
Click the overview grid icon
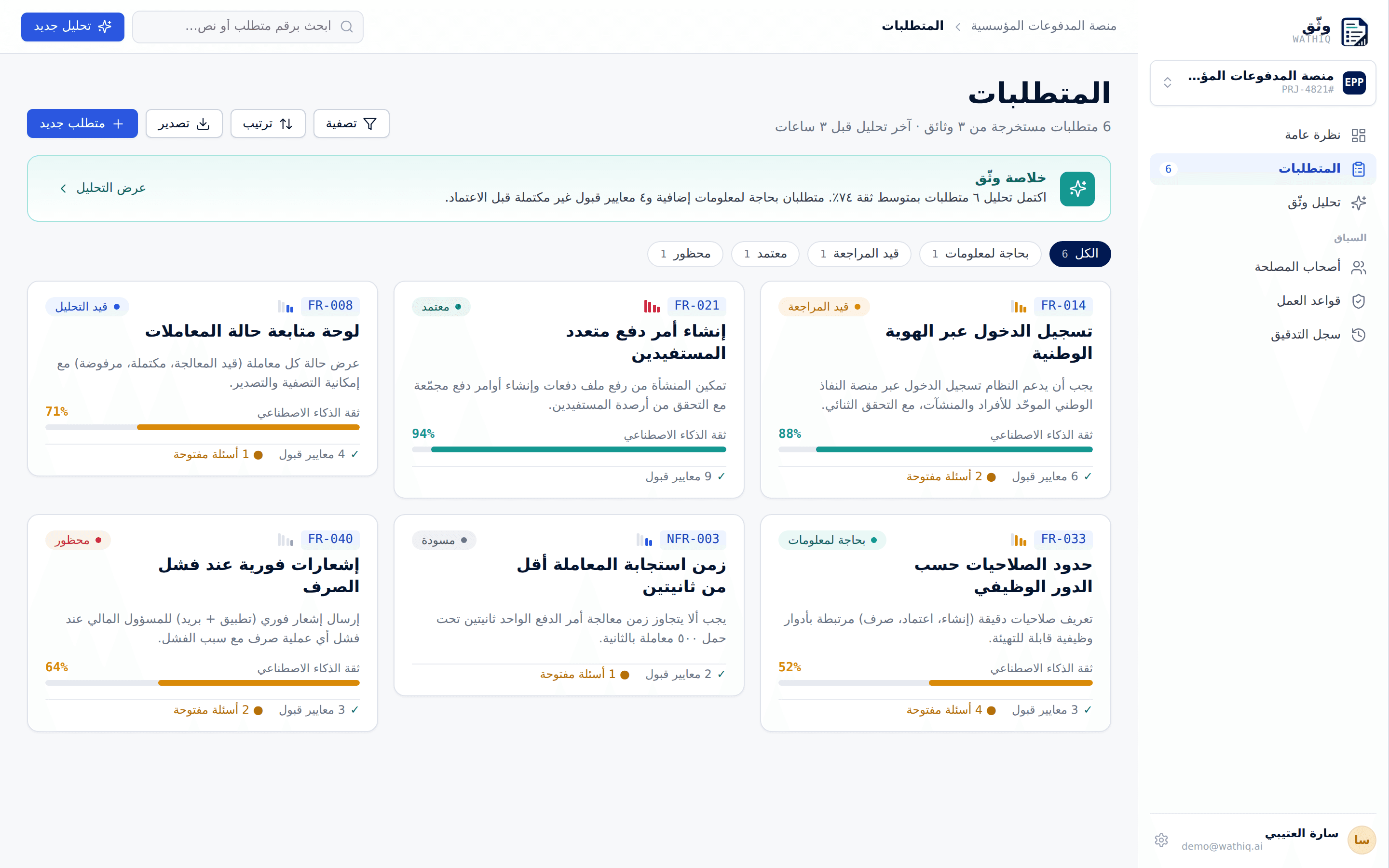click(1359, 136)
